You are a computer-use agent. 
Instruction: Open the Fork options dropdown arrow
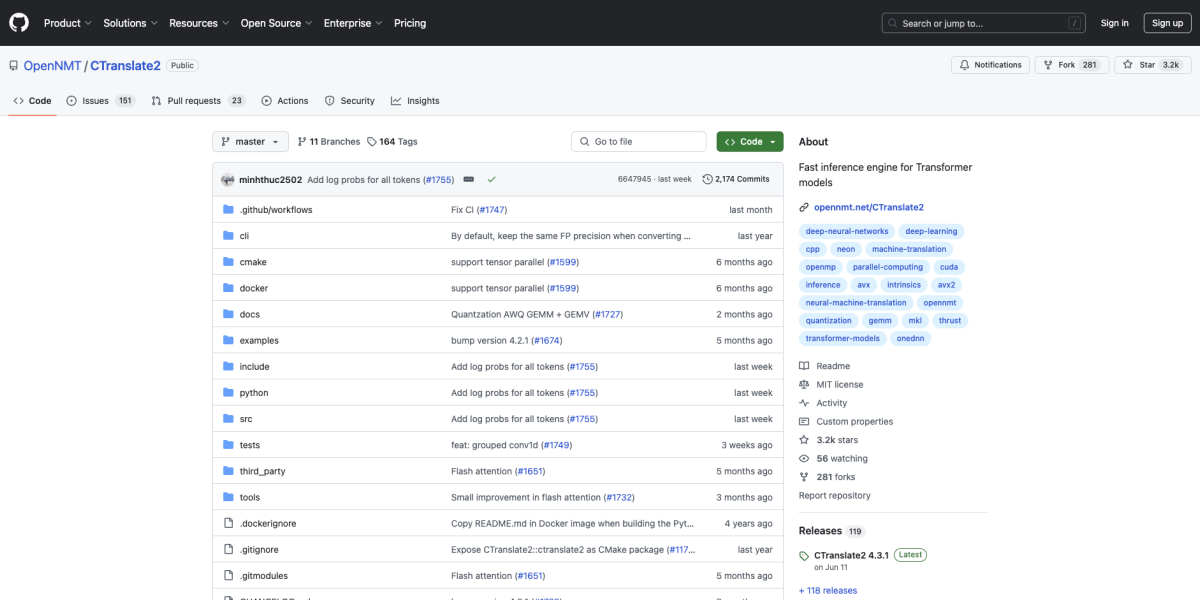click(x=1090, y=65)
